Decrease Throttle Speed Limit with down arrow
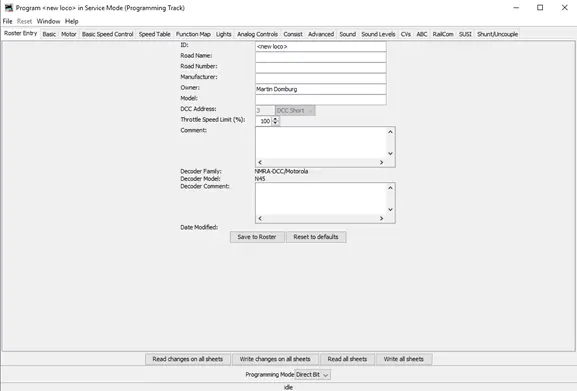The height and width of the screenshot is (391, 577). [x=275, y=123]
